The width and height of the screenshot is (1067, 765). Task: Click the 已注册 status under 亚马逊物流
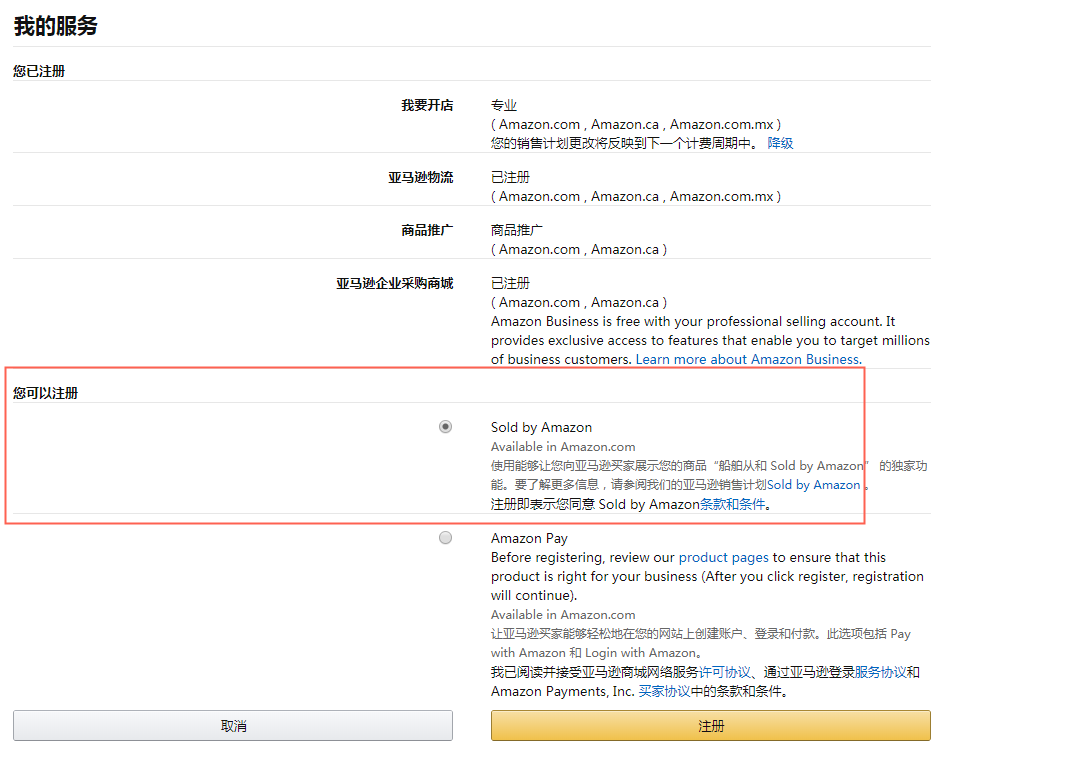click(510, 177)
